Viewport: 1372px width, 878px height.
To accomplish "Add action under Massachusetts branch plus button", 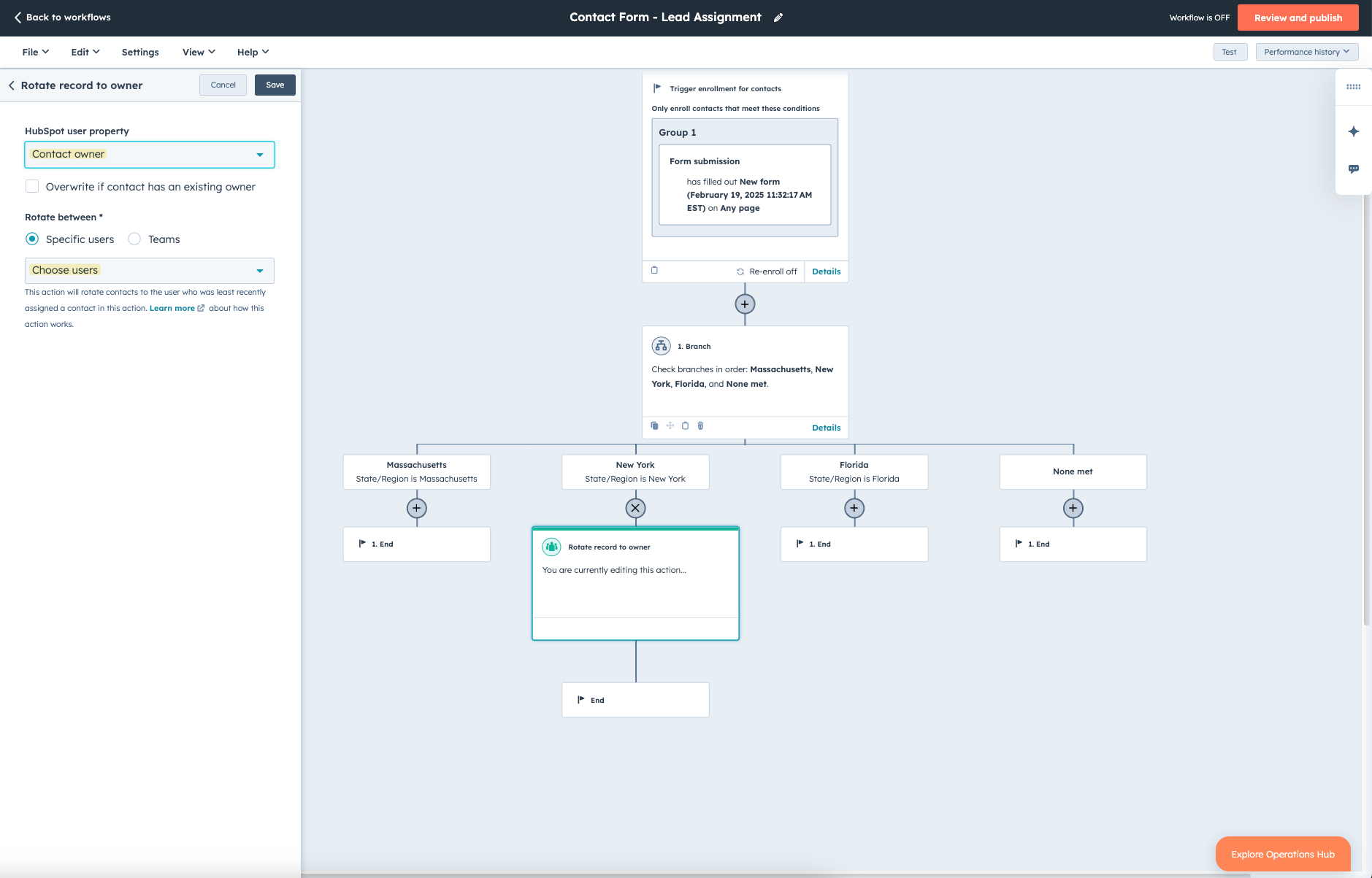I will (x=416, y=508).
